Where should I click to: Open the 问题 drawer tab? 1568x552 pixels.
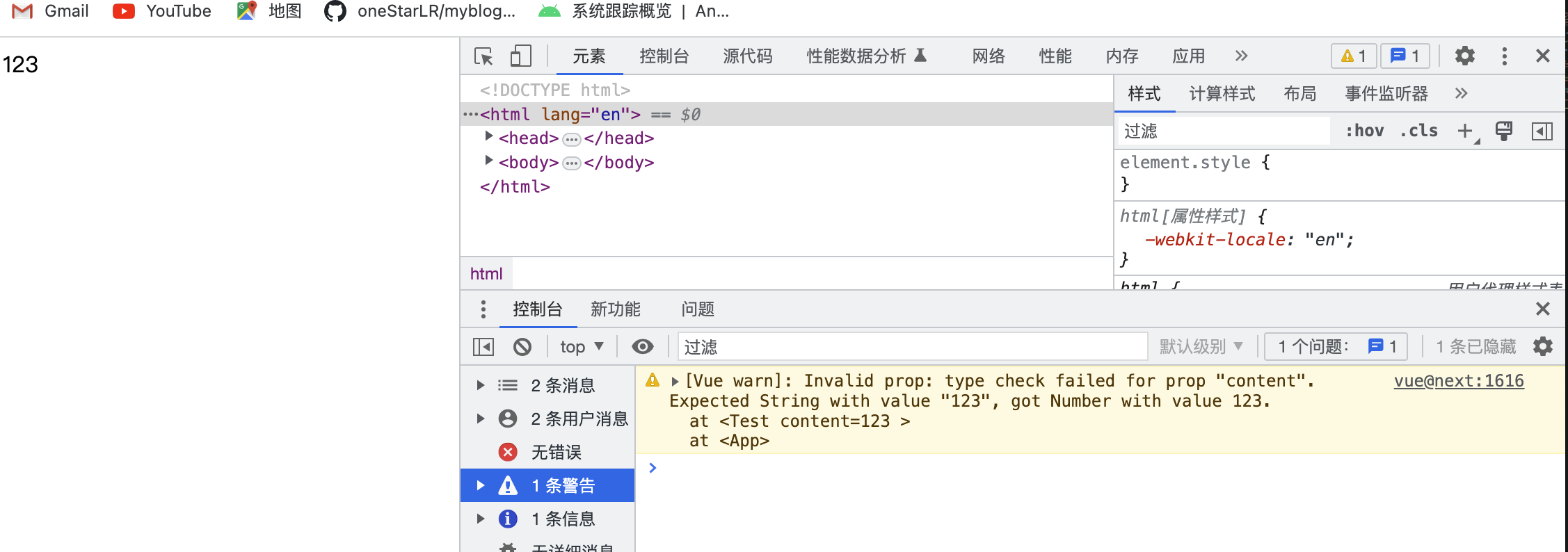(x=698, y=309)
